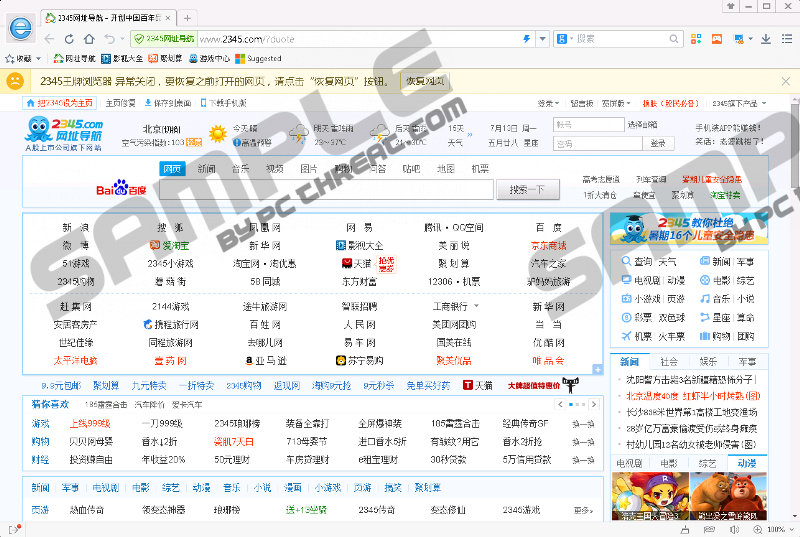The width and height of the screenshot is (800, 537).
Task: Open the 苏宁易购 link
Action: (359, 361)
